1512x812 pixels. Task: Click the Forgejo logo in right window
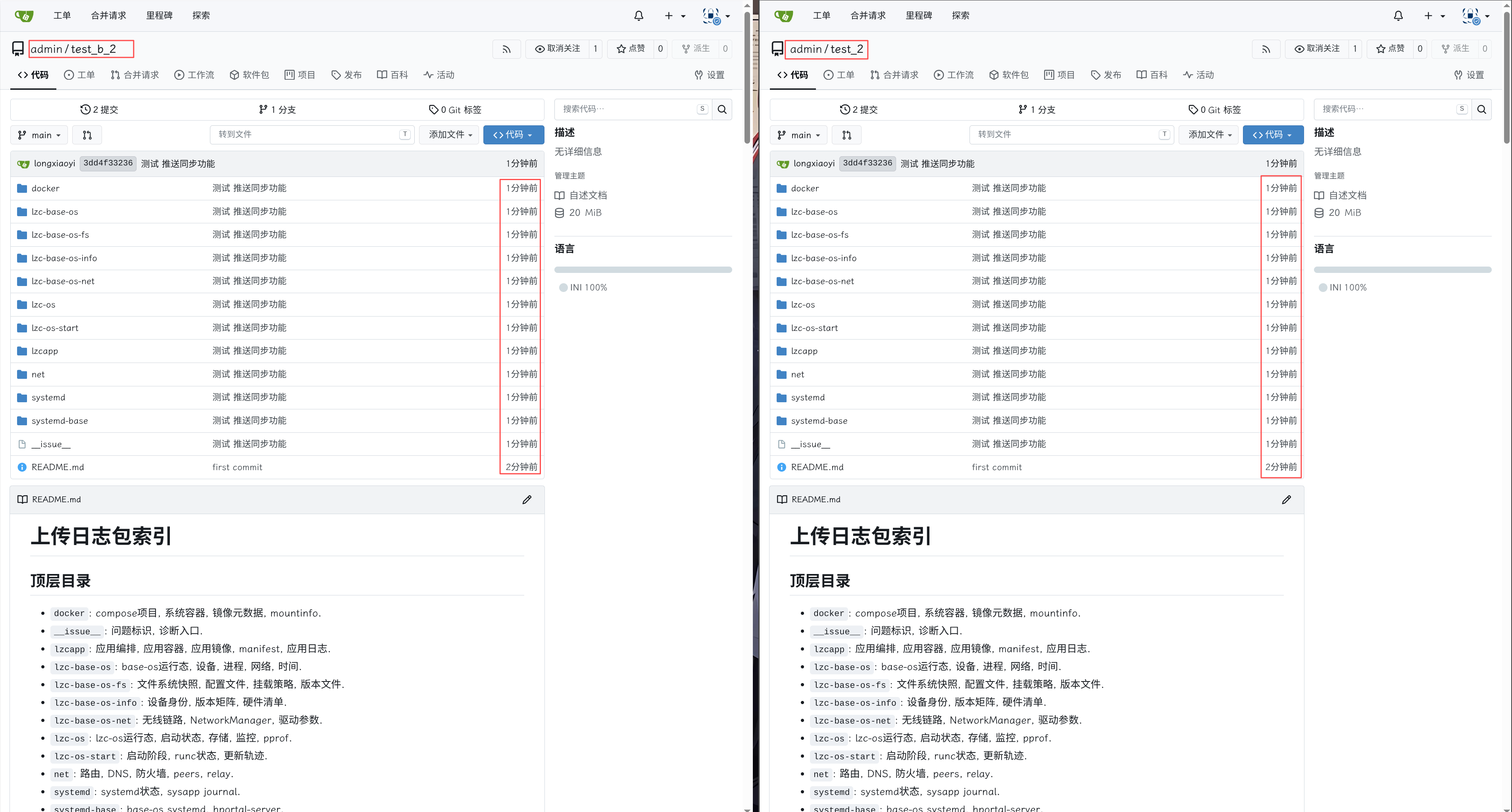coord(784,16)
